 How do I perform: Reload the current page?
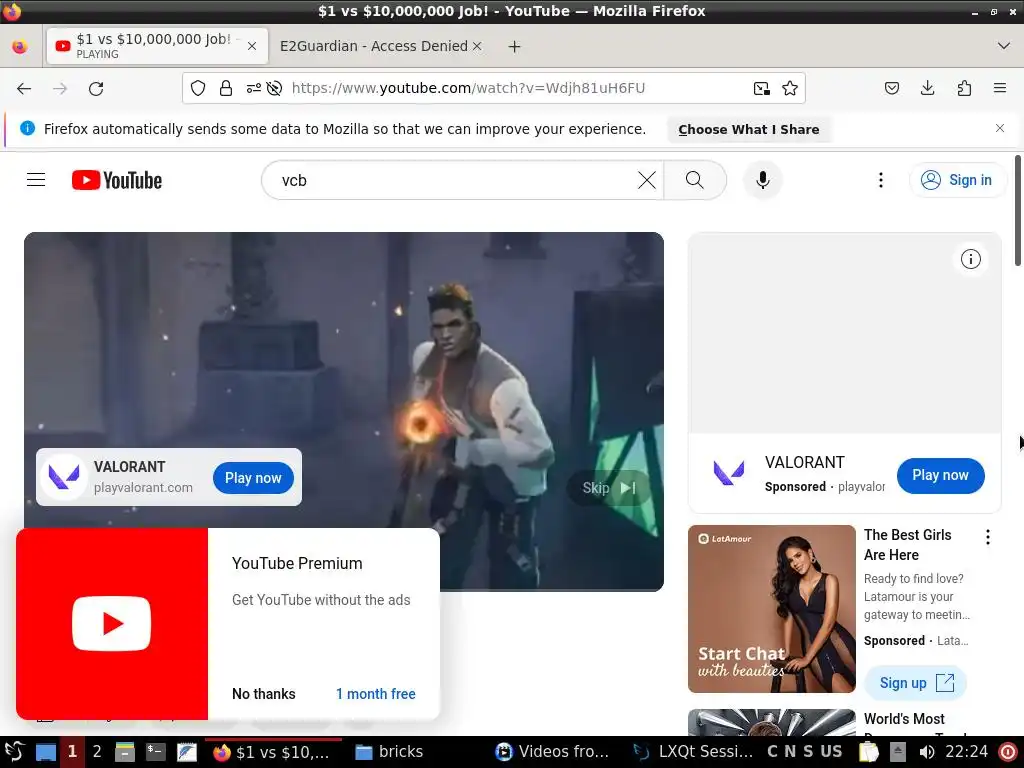96,88
